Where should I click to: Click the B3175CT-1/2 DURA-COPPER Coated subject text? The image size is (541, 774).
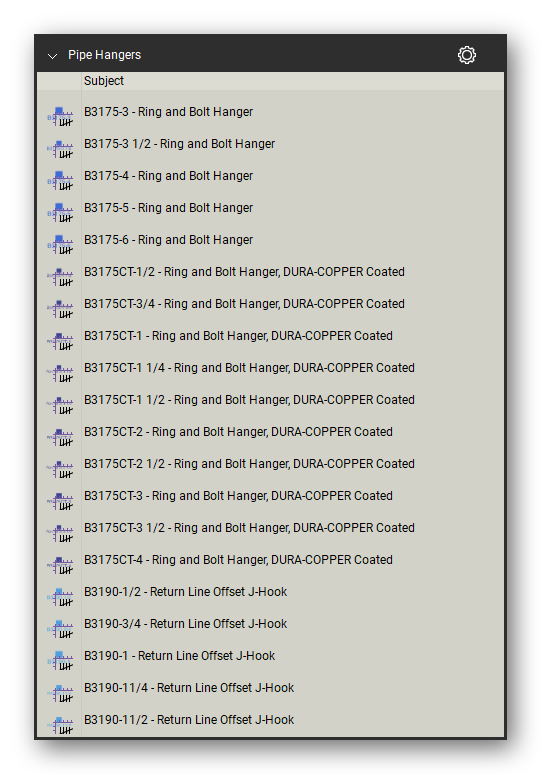click(x=244, y=272)
